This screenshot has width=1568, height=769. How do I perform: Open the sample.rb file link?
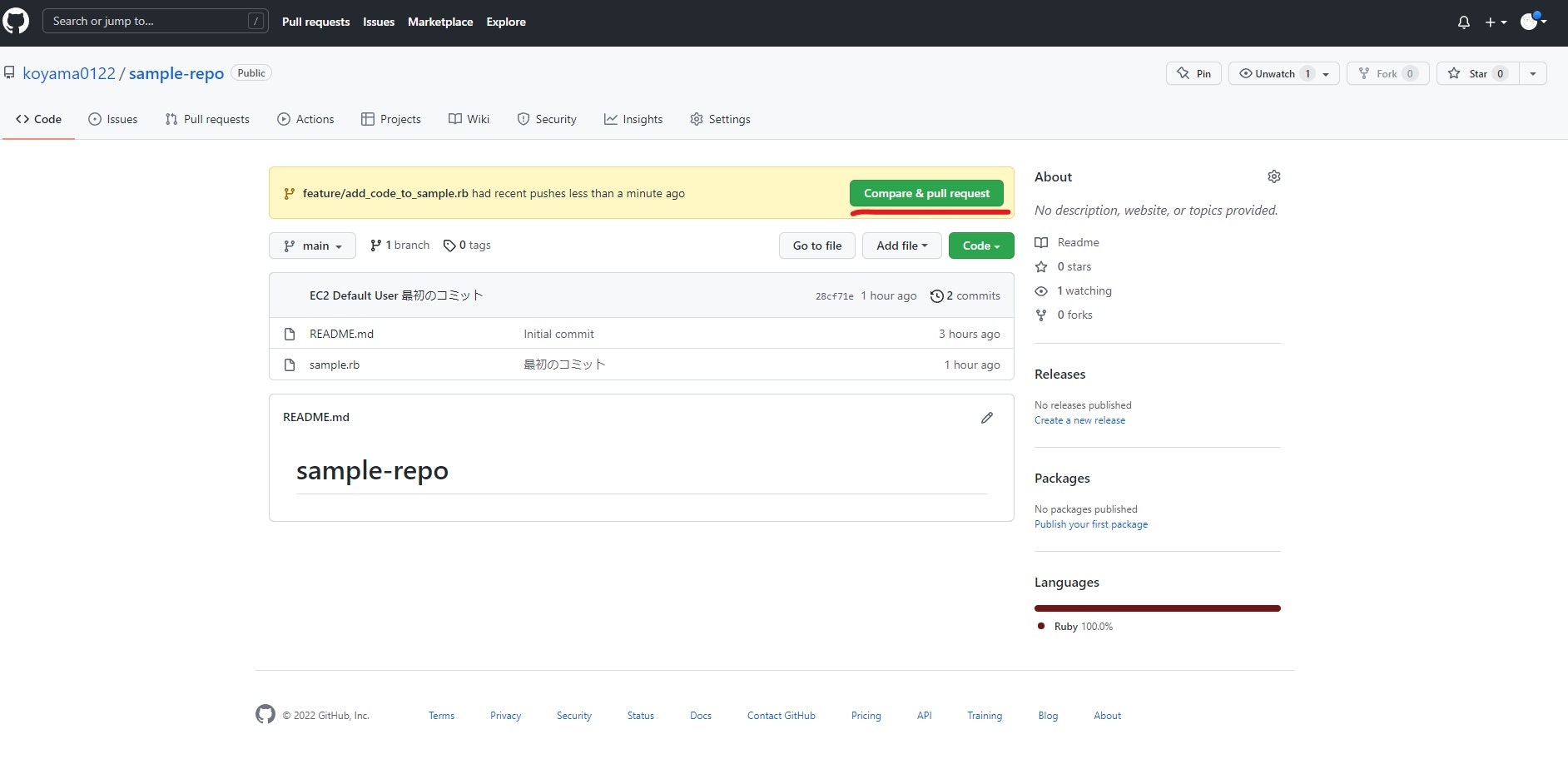(x=335, y=365)
